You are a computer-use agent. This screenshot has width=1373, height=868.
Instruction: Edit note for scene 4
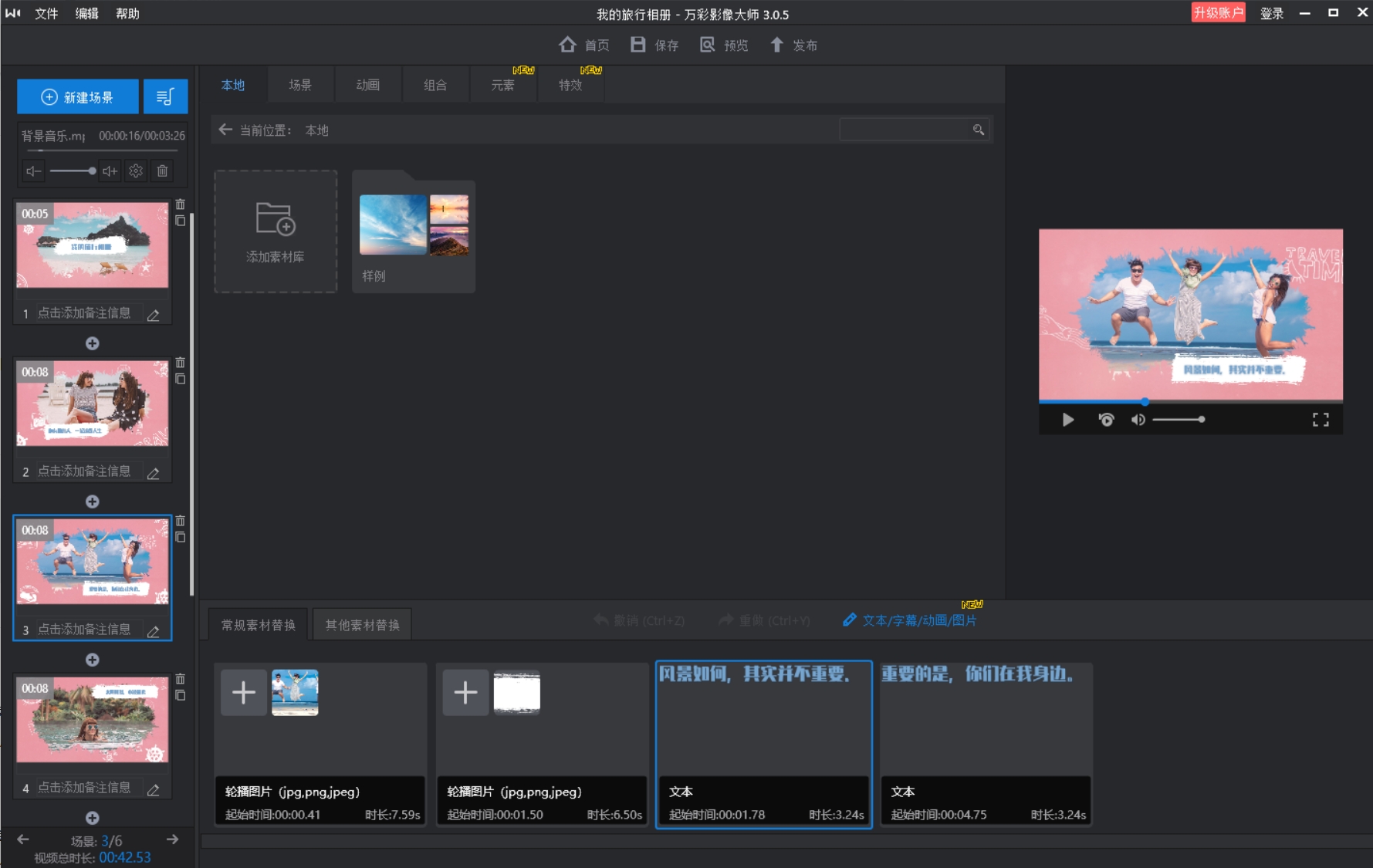[154, 789]
